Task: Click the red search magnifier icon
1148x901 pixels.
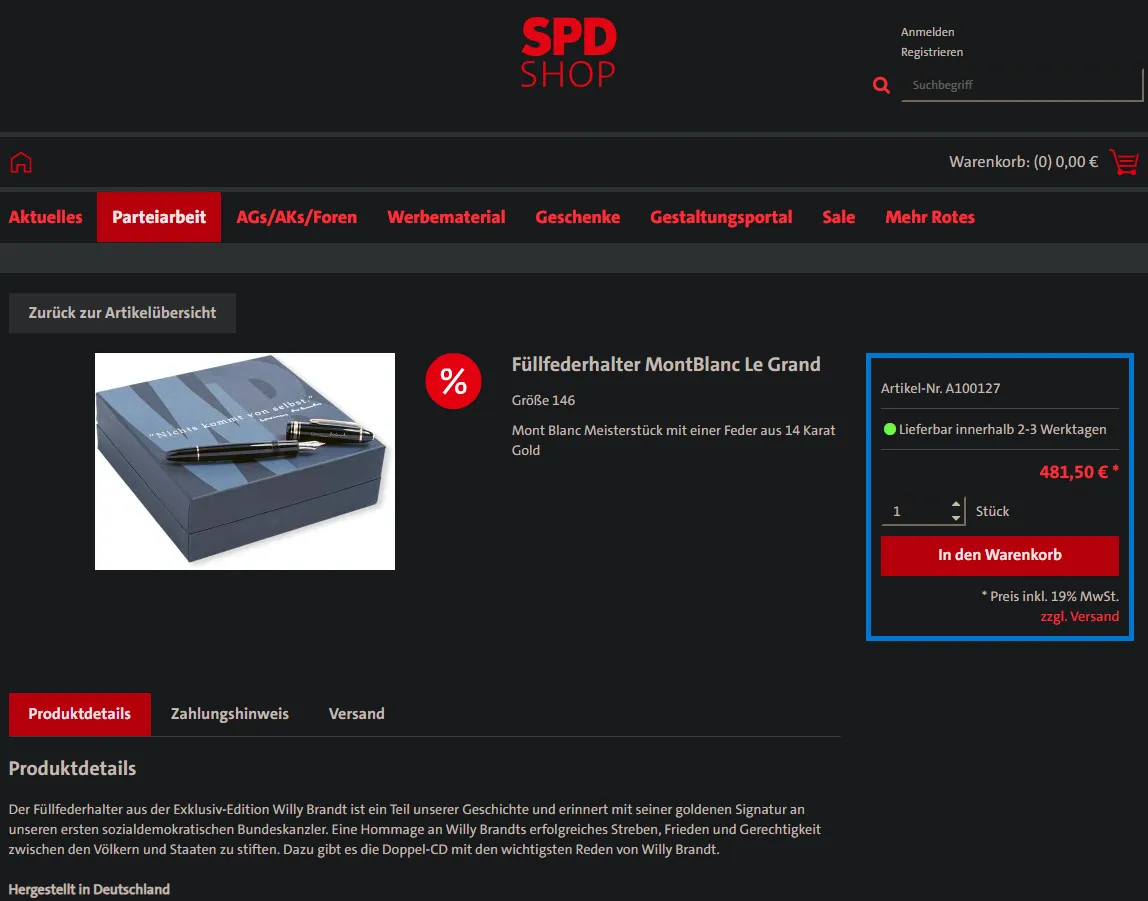Action: pyautogui.click(x=881, y=86)
